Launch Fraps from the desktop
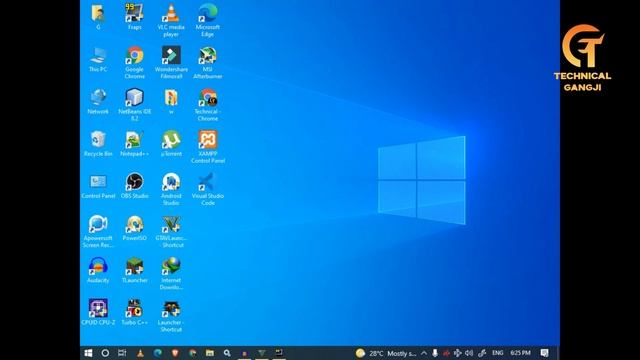 point(134,17)
